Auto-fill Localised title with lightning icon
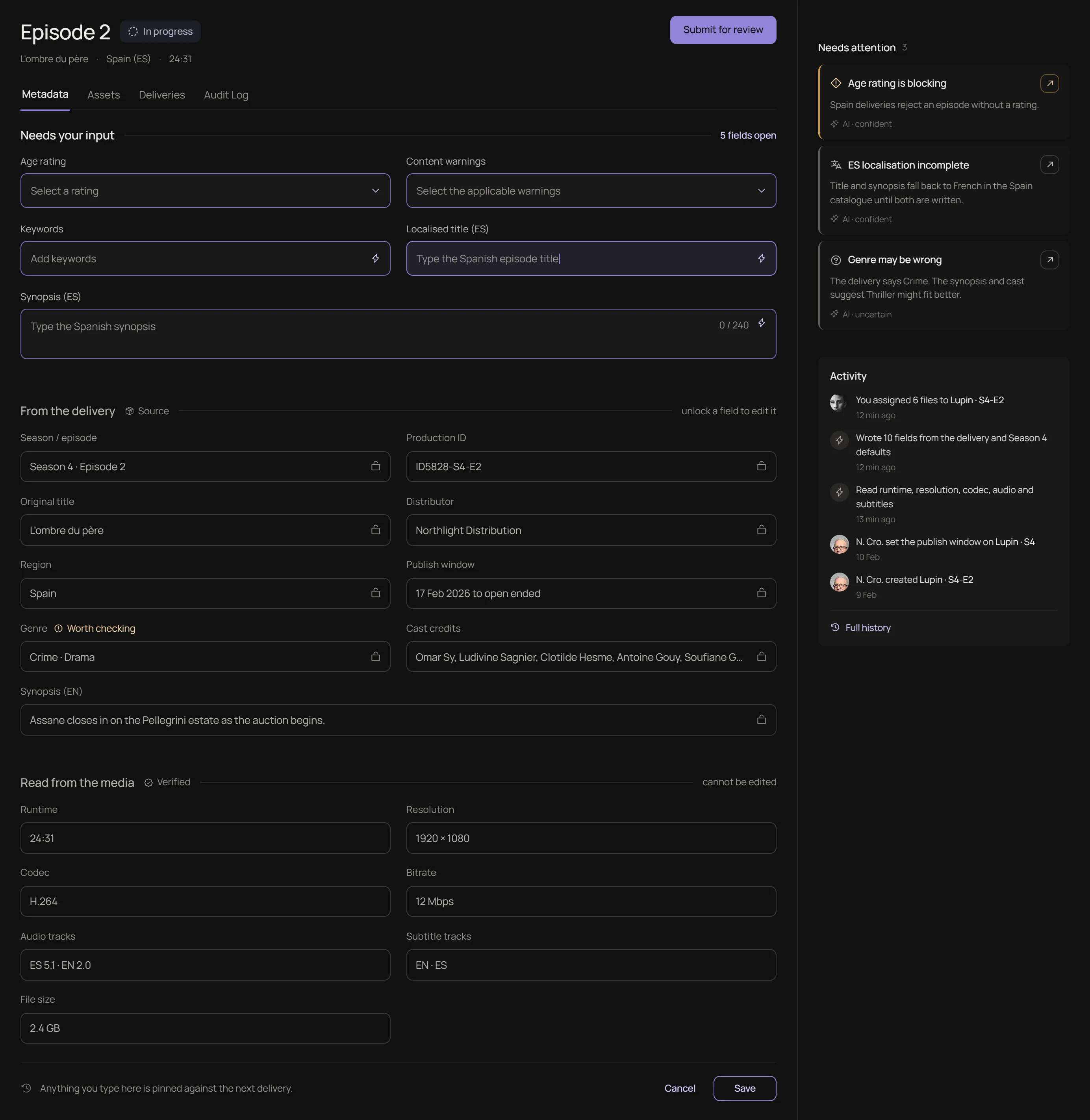 click(x=762, y=258)
